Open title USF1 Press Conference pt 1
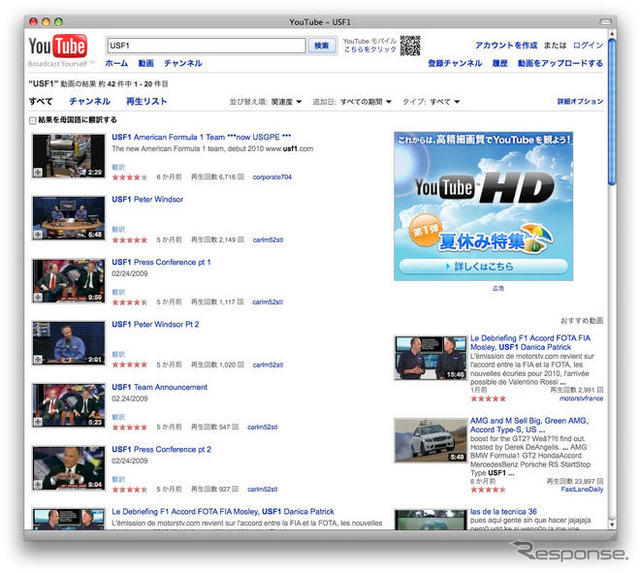The height and width of the screenshot is (573, 640). 161,262
